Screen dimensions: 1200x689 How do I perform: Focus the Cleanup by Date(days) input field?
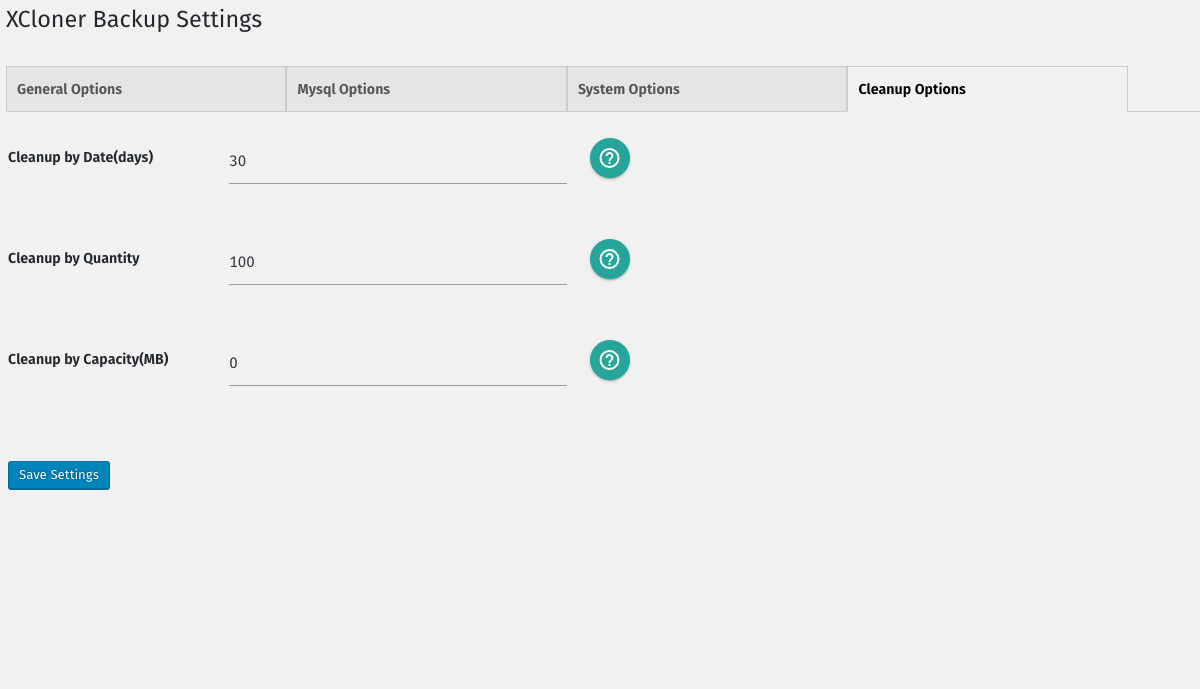[398, 161]
